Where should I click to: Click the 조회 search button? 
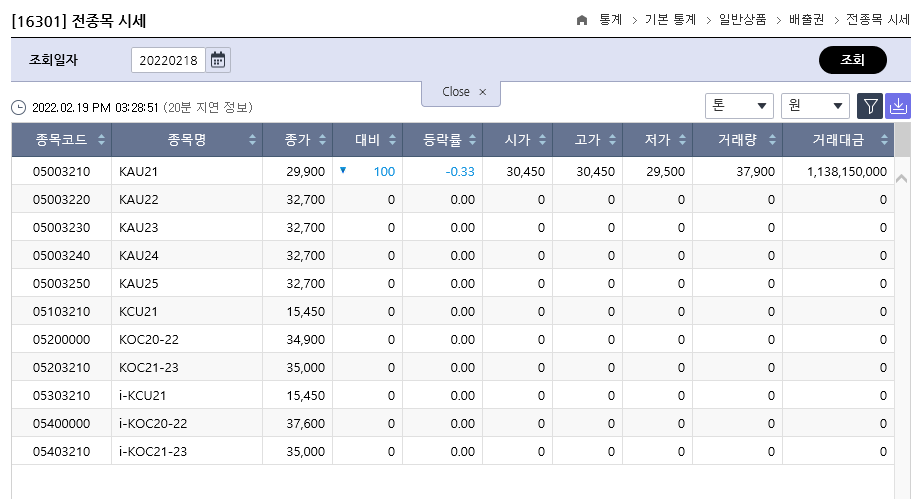853,60
